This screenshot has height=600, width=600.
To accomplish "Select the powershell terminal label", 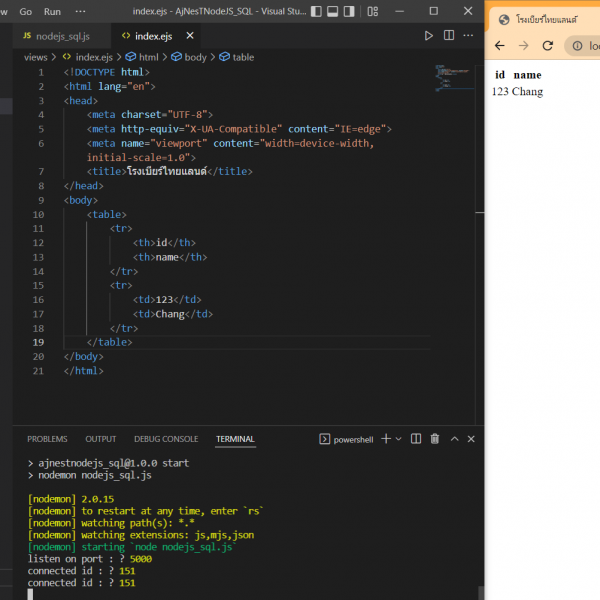I will (x=351, y=439).
